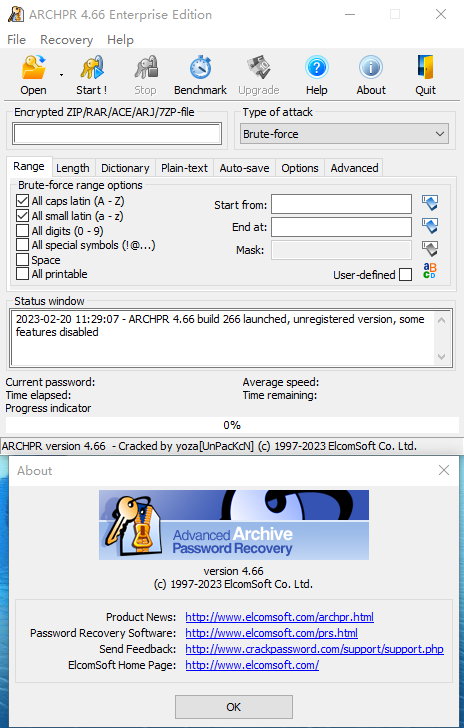
Task: Open the Help question mark icon
Action: pos(317,67)
